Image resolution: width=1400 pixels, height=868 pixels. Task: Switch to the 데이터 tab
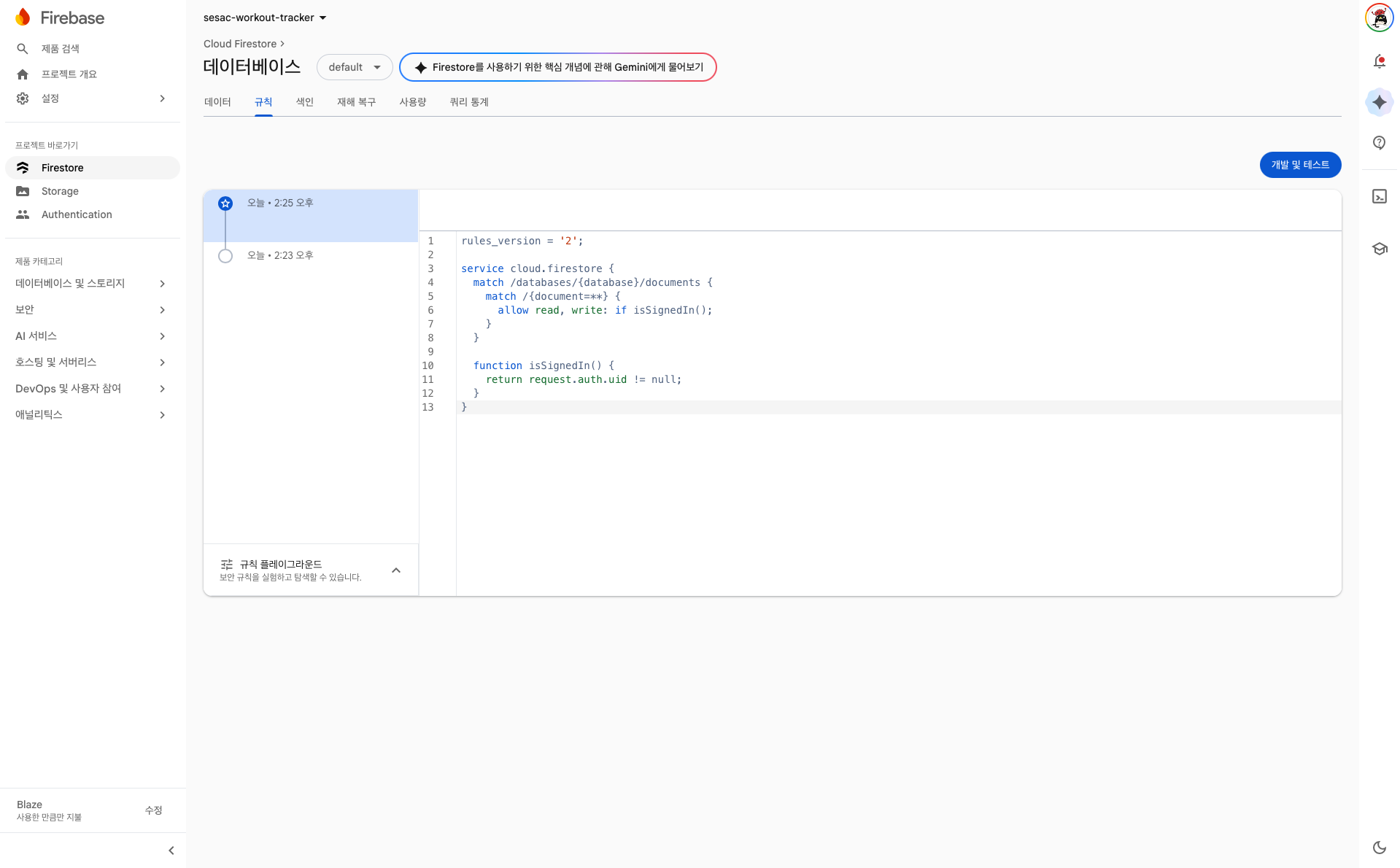click(217, 102)
